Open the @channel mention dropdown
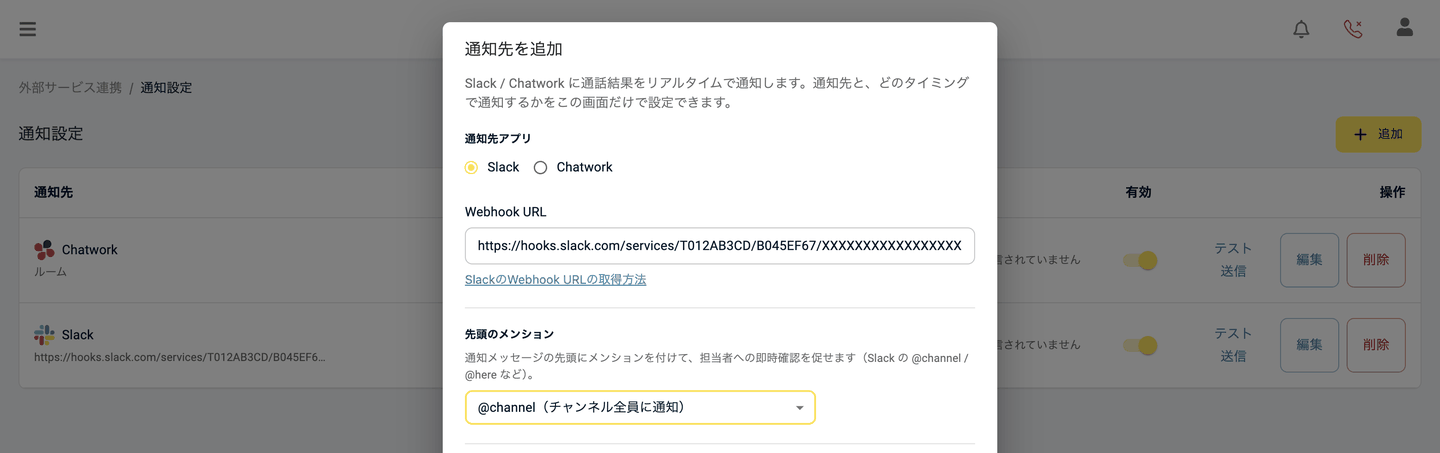This screenshot has width=1440, height=453. pyautogui.click(x=640, y=407)
